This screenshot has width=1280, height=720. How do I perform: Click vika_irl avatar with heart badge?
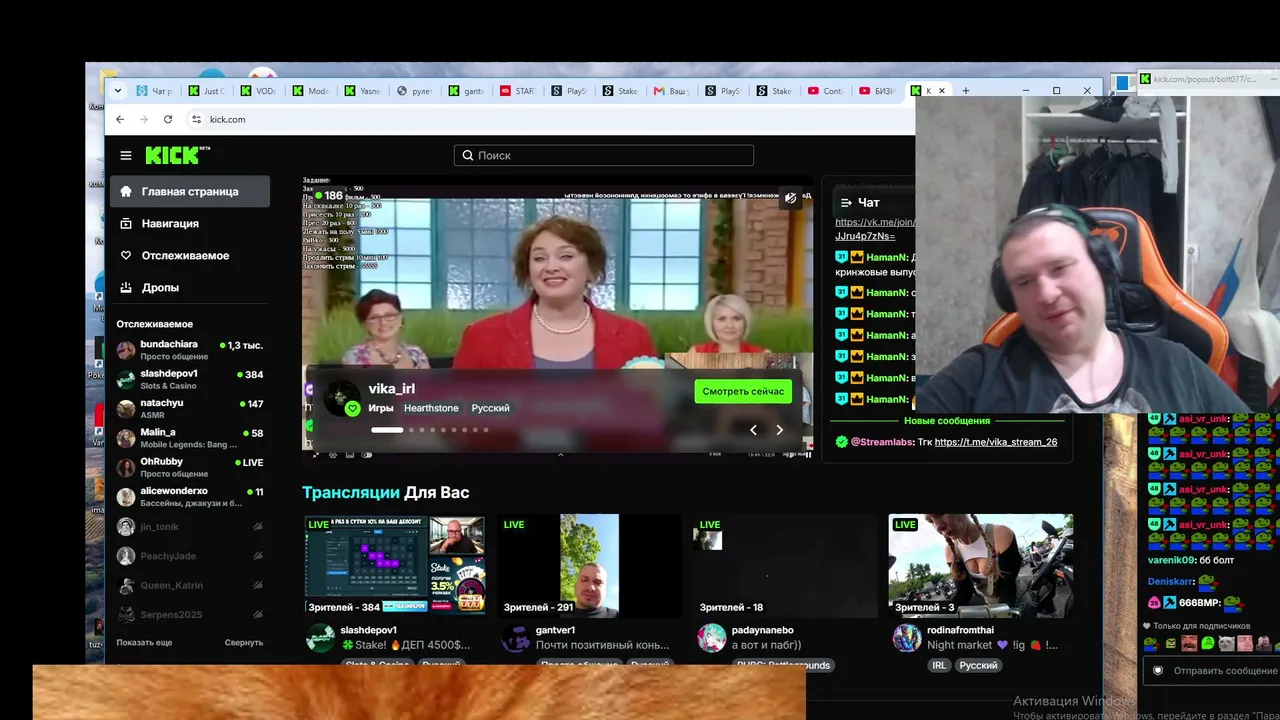tap(343, 397)
